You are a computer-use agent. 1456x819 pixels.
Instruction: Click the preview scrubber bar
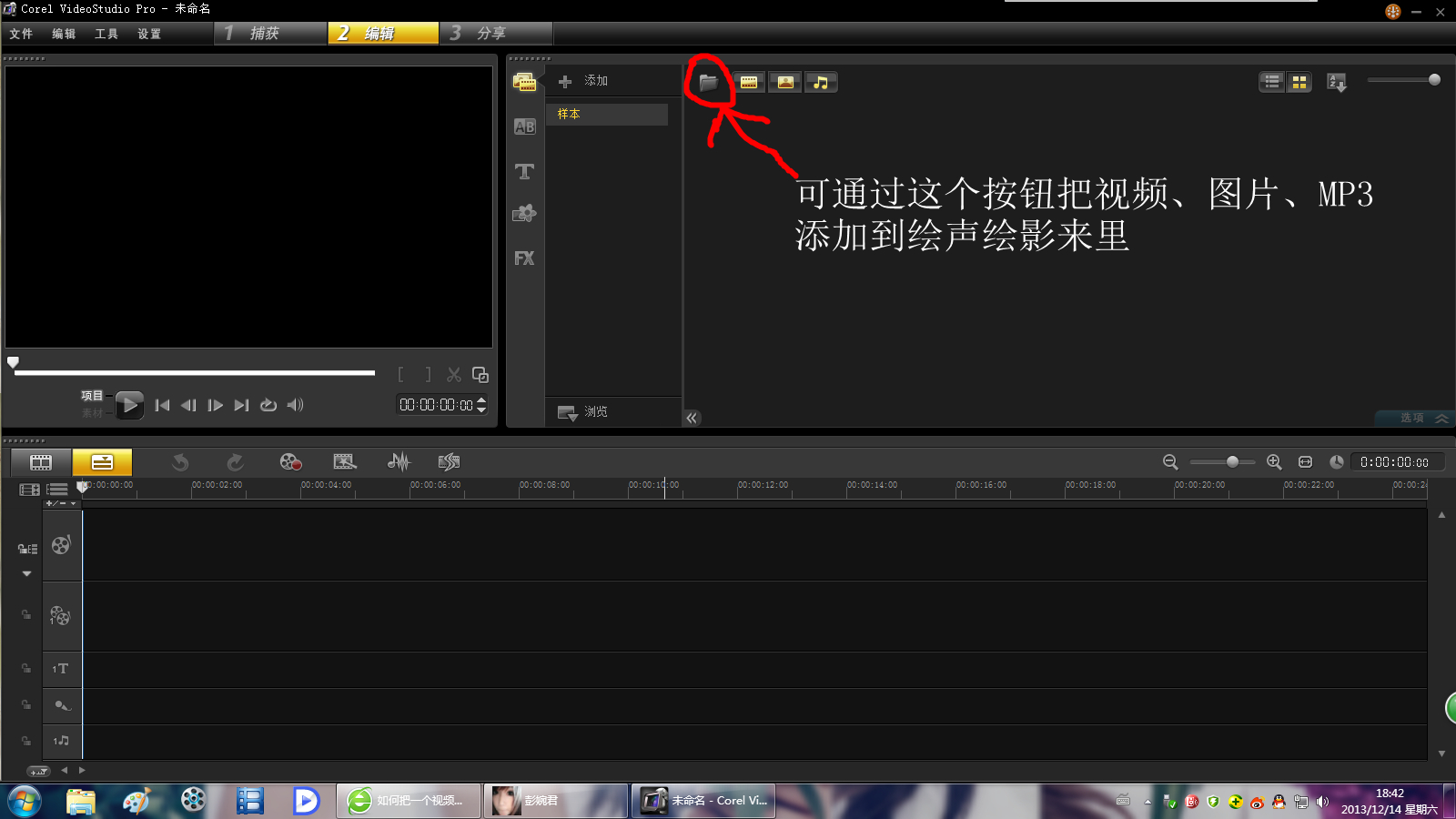pyautogui.click(x=195, y=372)
